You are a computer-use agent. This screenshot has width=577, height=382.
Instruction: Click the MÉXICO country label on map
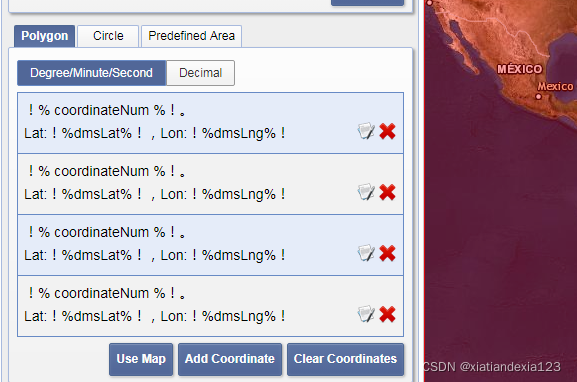(520, 69)
